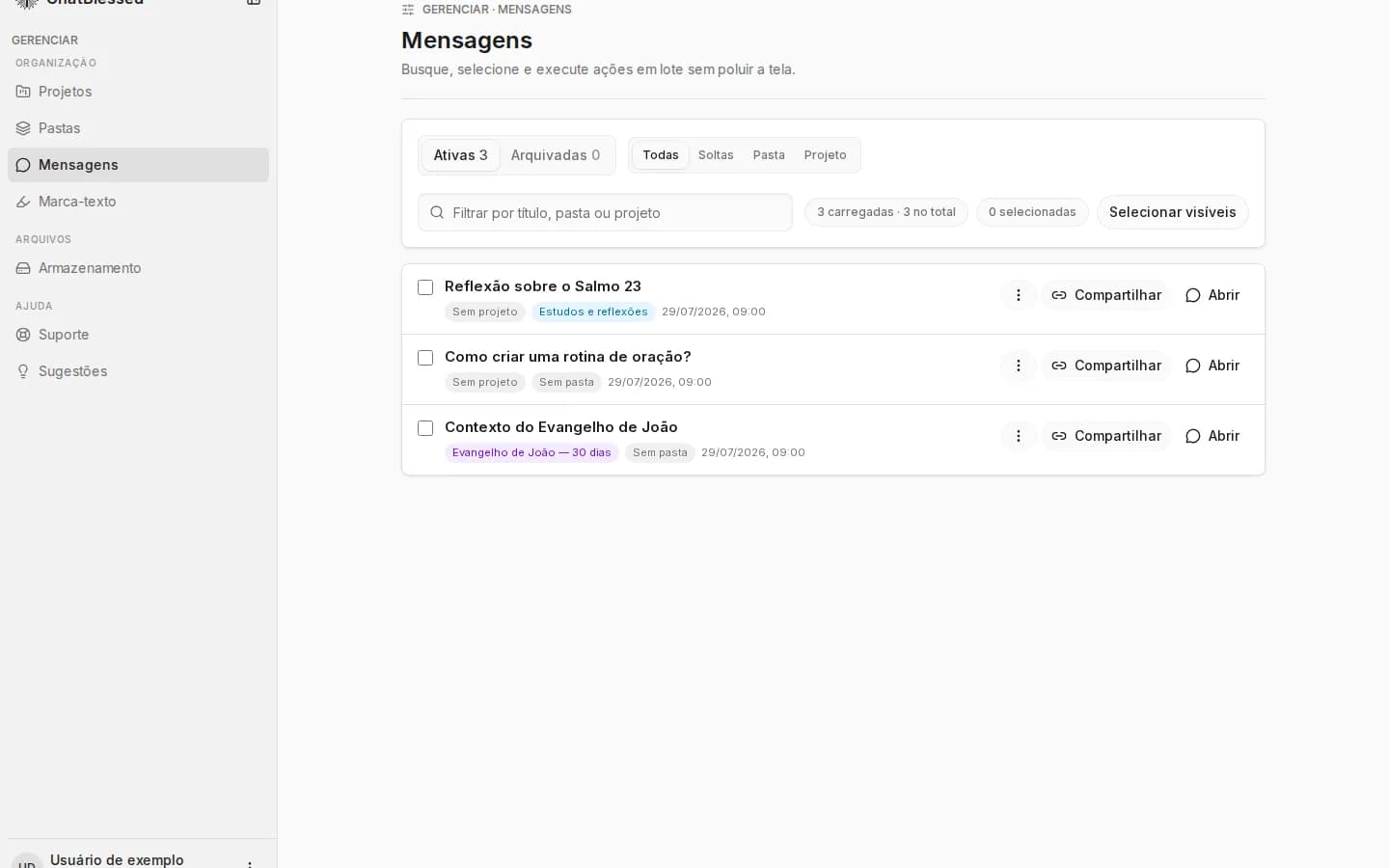Click Sem projeto tag on Salmo 23 row
This screenshot has height=868, width=1389.
coord(485,312)
